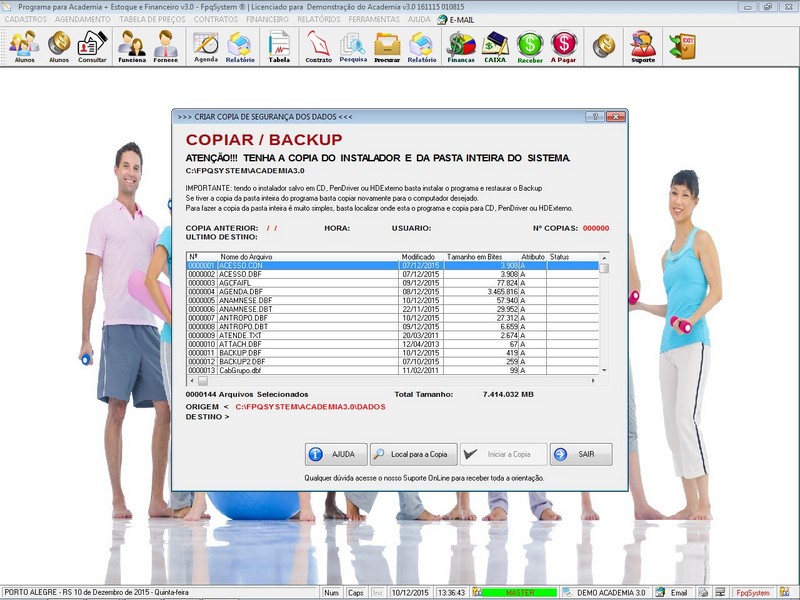Image resolution: width=800 pixels, height=600 pixels.
Task: Select the BACKUP.DBF file row
Action: 392,353
